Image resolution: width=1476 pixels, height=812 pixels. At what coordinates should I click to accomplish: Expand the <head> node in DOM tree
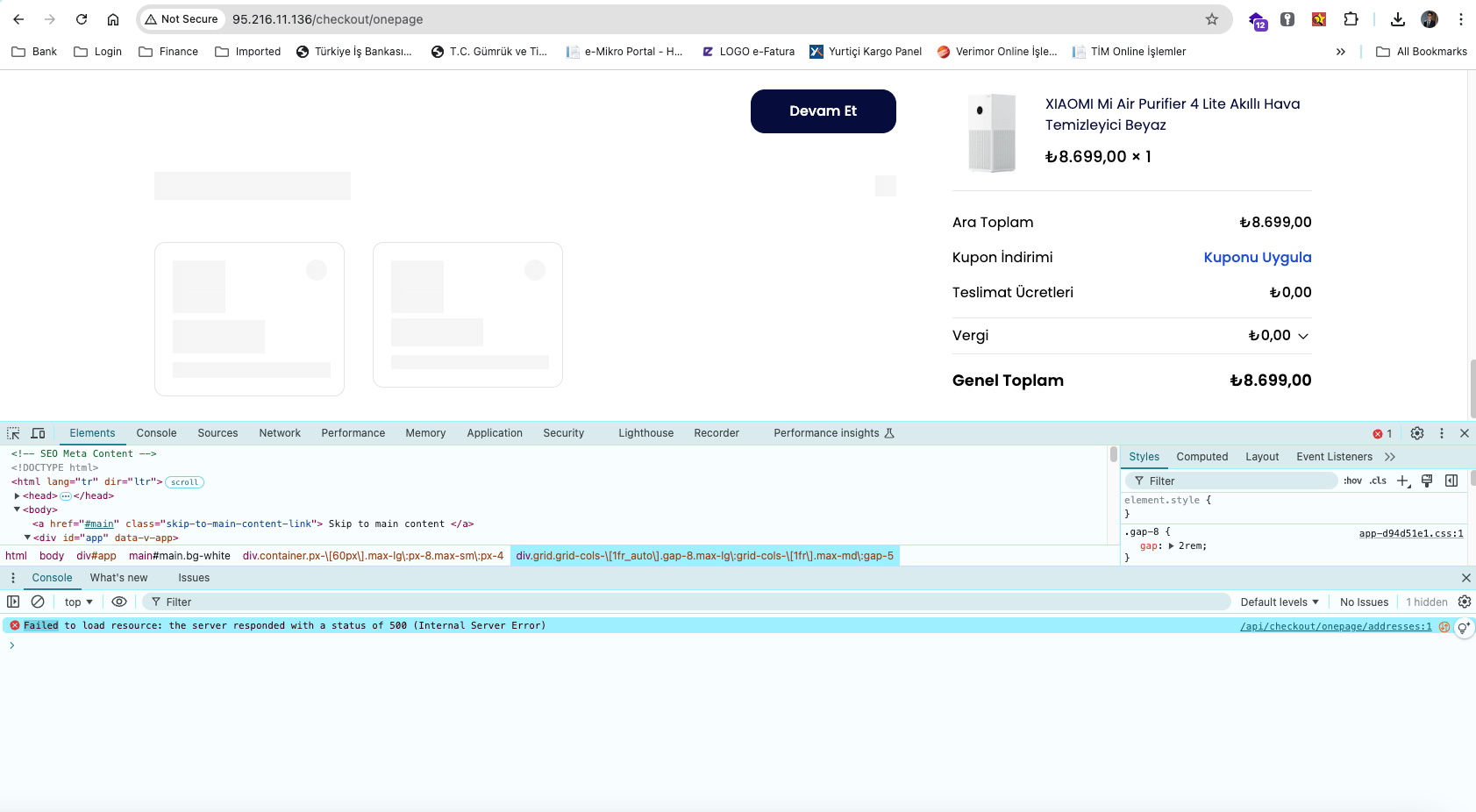[17, 496]
